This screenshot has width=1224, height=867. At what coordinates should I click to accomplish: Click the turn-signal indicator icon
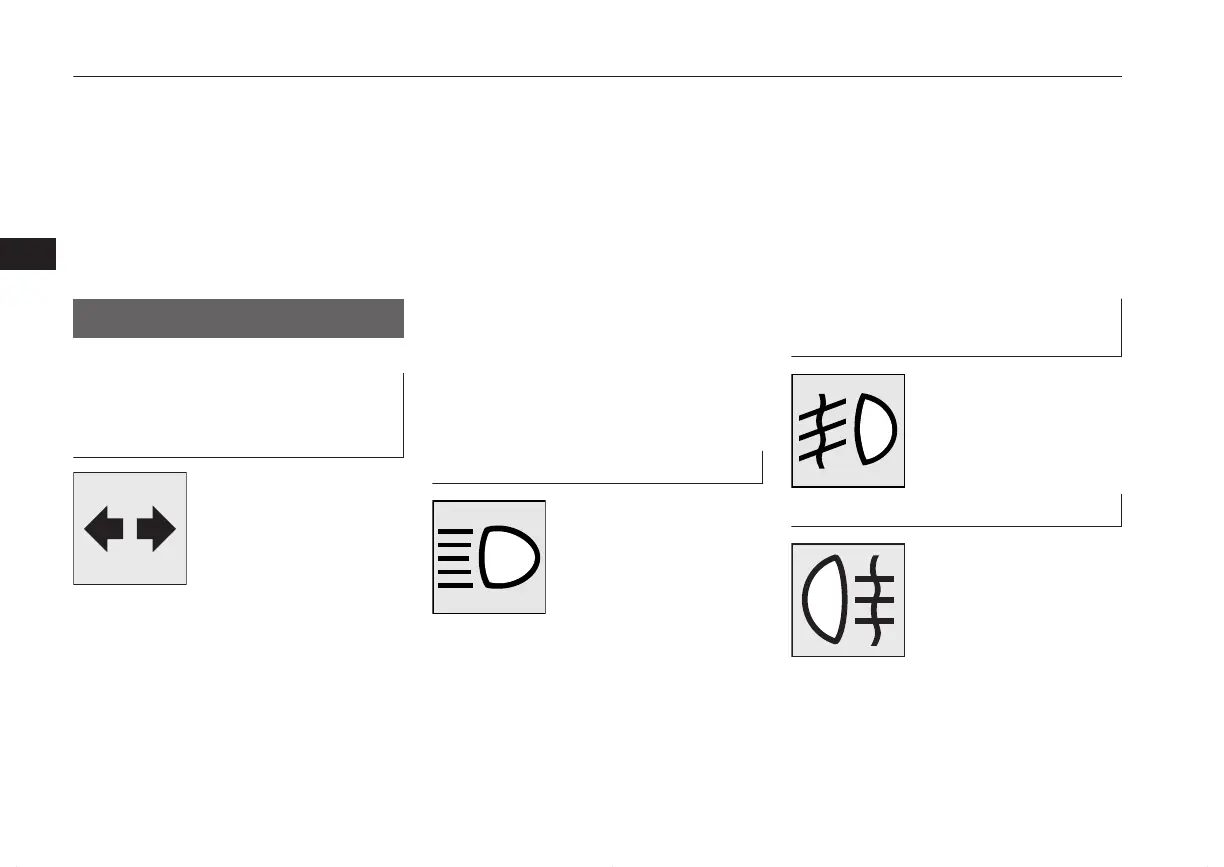click(130, 528)
